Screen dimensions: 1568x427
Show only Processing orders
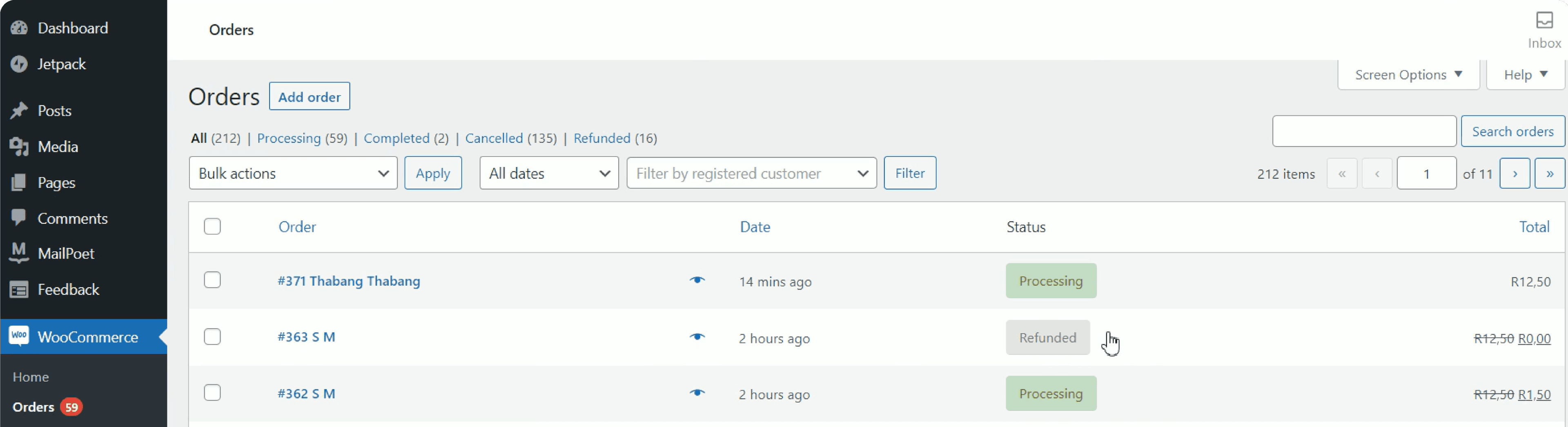click(289, 138)
